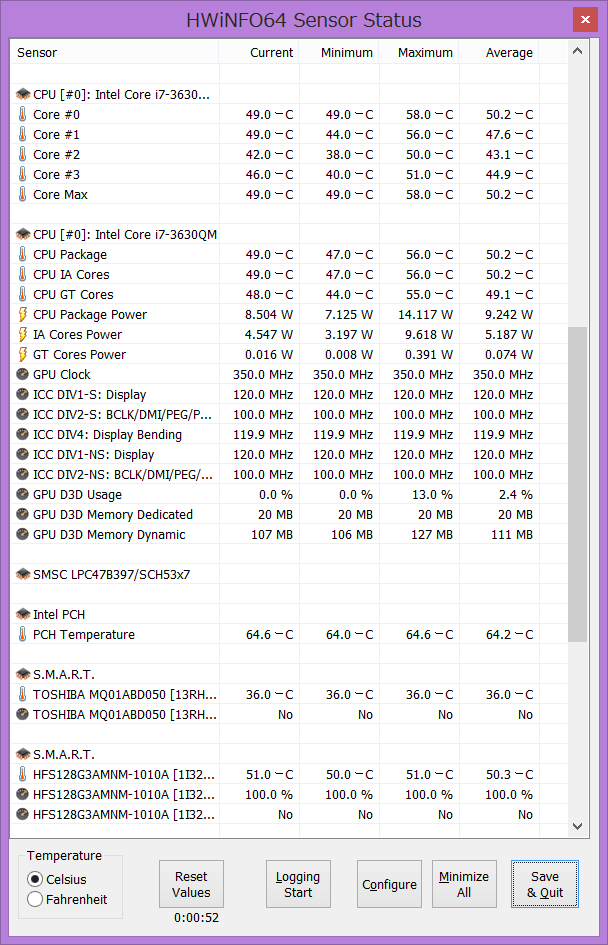The image size is (608, 945).
Task: Sort by the Sensor column header
Action: click(x=114, y=52)
